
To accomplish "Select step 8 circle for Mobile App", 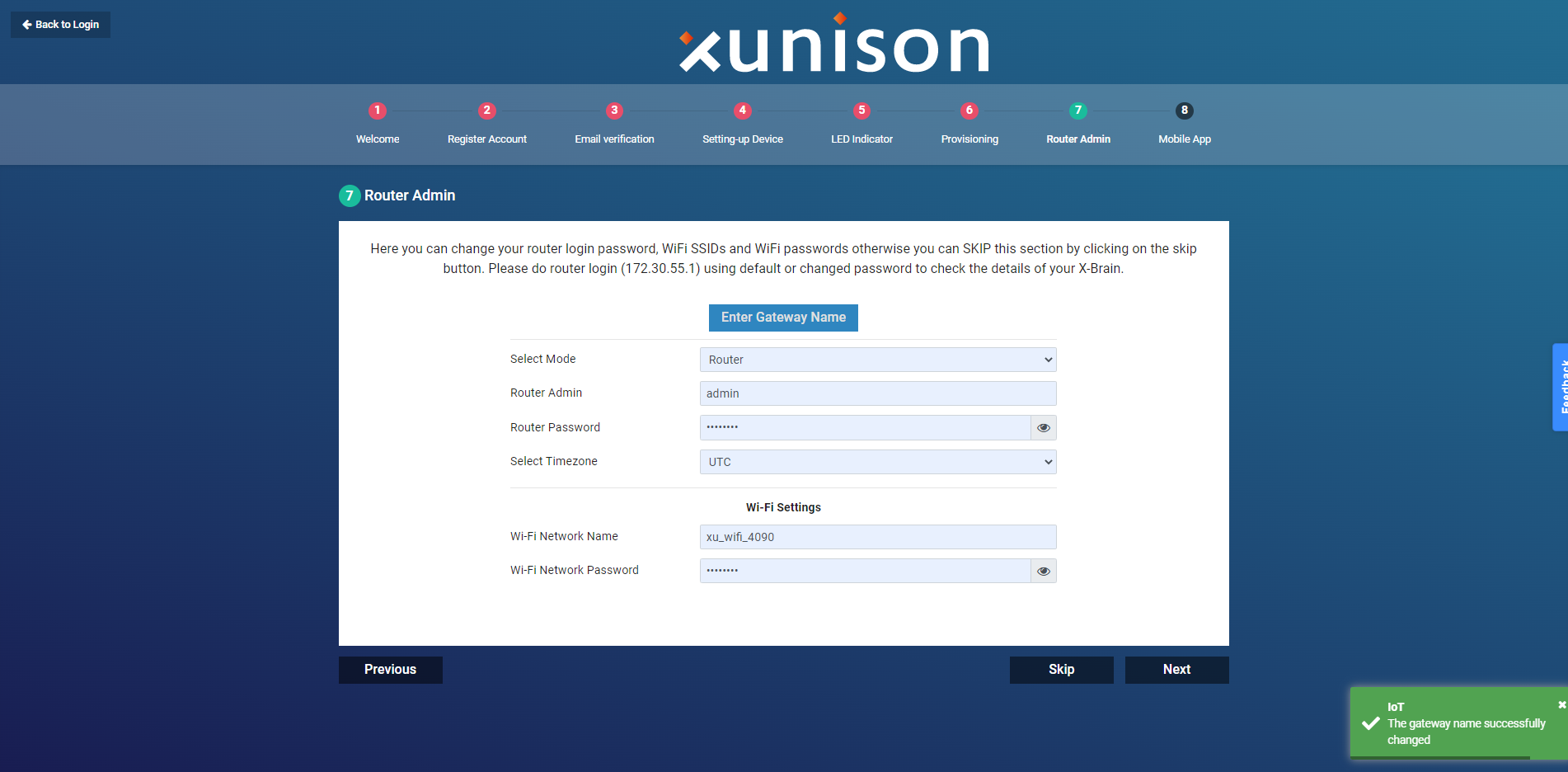I will click(1185, 111).
